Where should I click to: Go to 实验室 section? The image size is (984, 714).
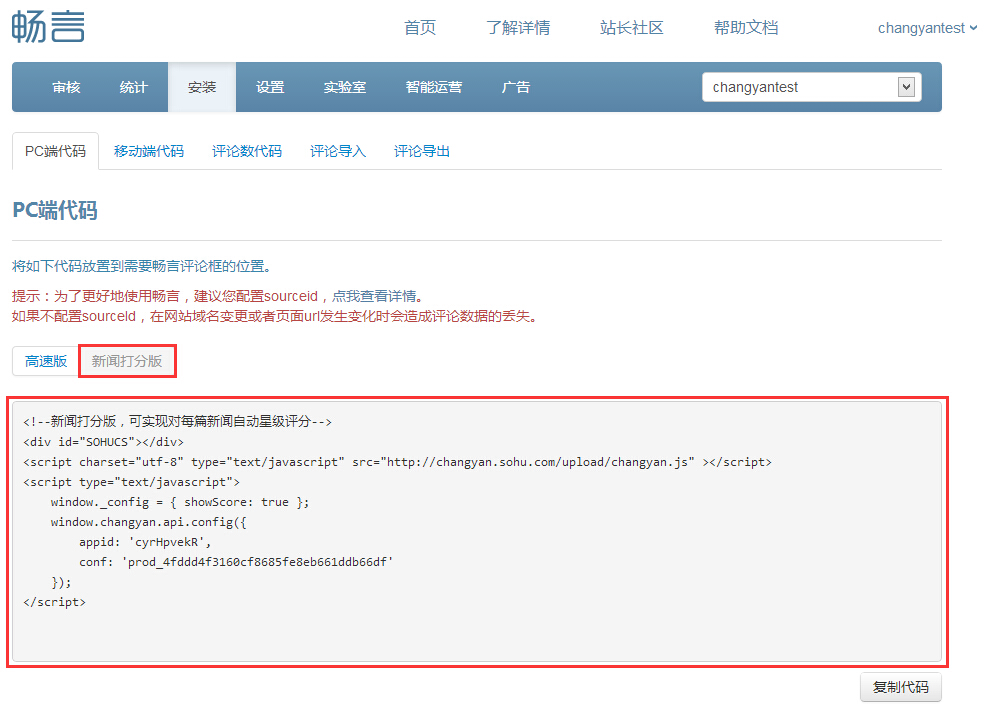[x=345, y=88]
